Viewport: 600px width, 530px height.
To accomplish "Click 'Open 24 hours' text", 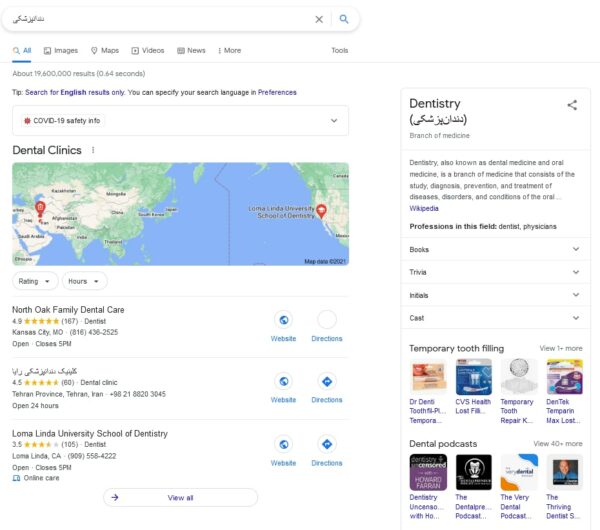I will point(35,406).
